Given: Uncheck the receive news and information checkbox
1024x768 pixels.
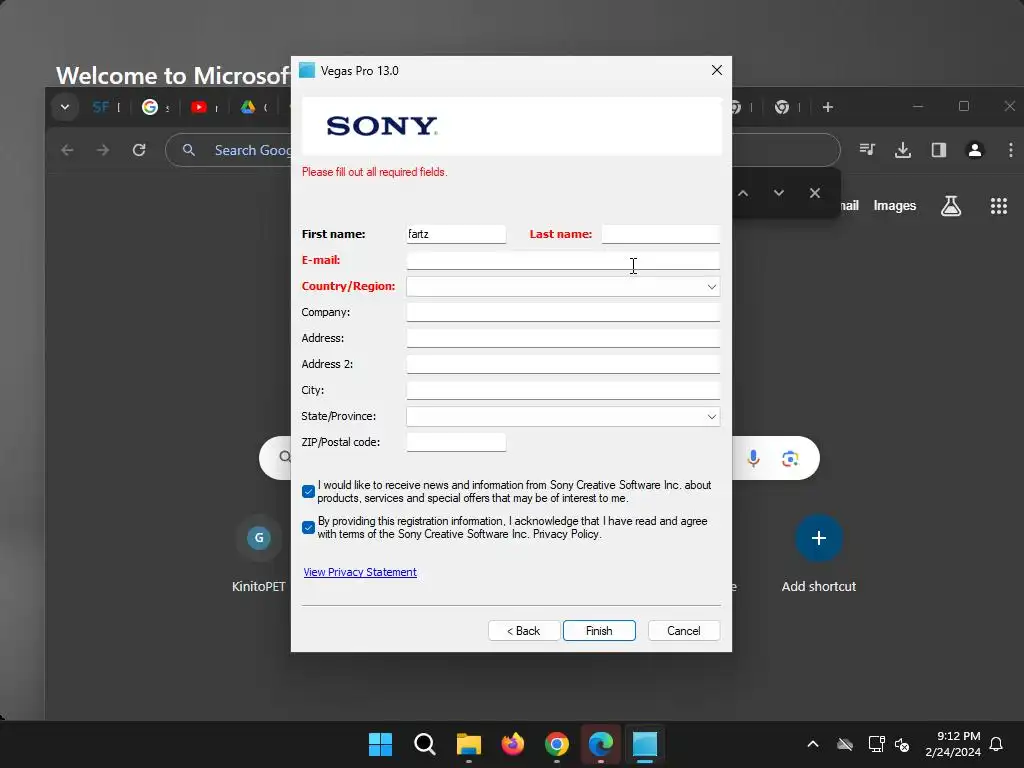Looking at the screenshot, I should coord(308,491).
